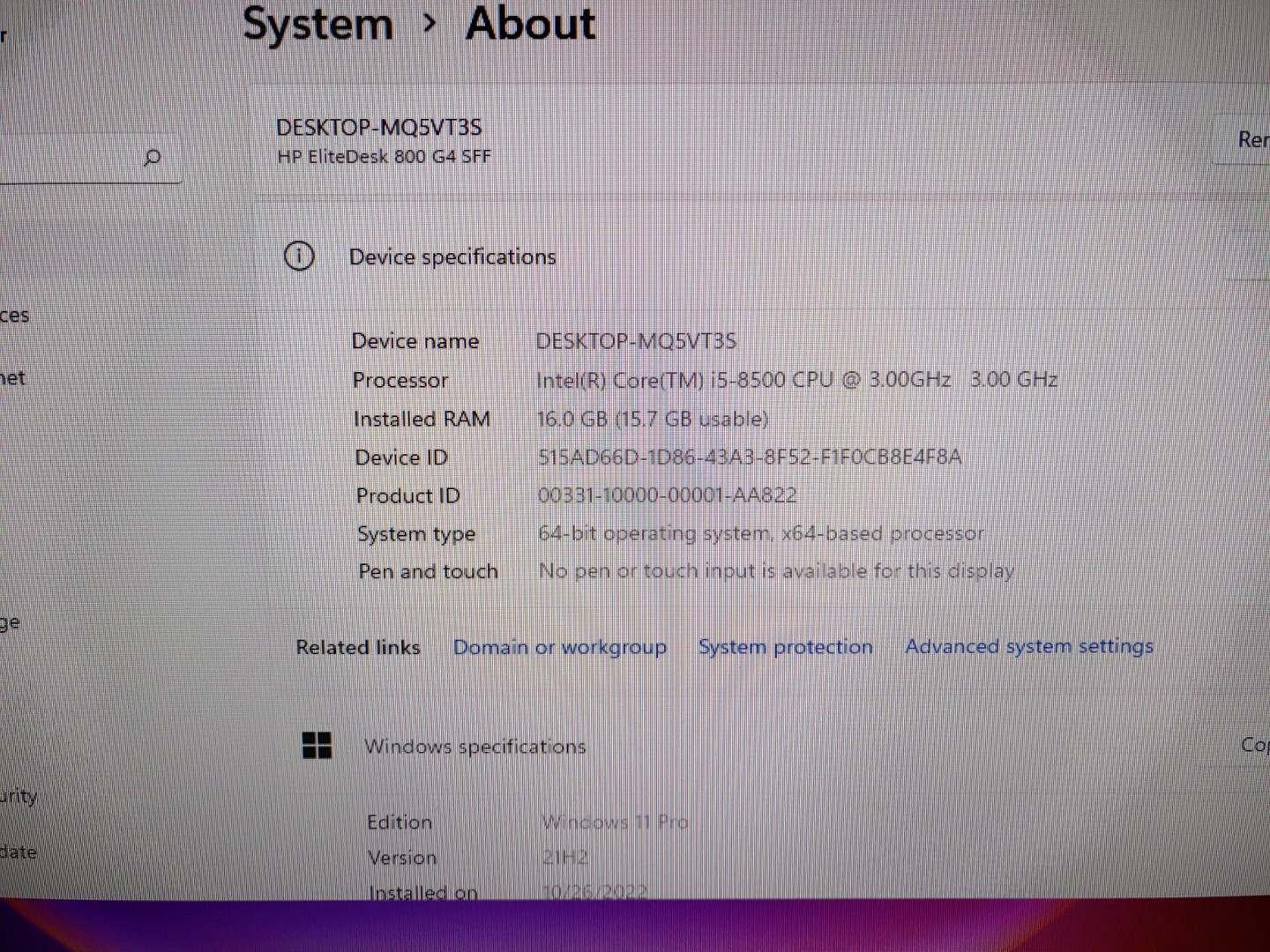Click the Windows logo beside Windows specifications
Screen dimensions: 1270x952
click(x=317, y=746)
